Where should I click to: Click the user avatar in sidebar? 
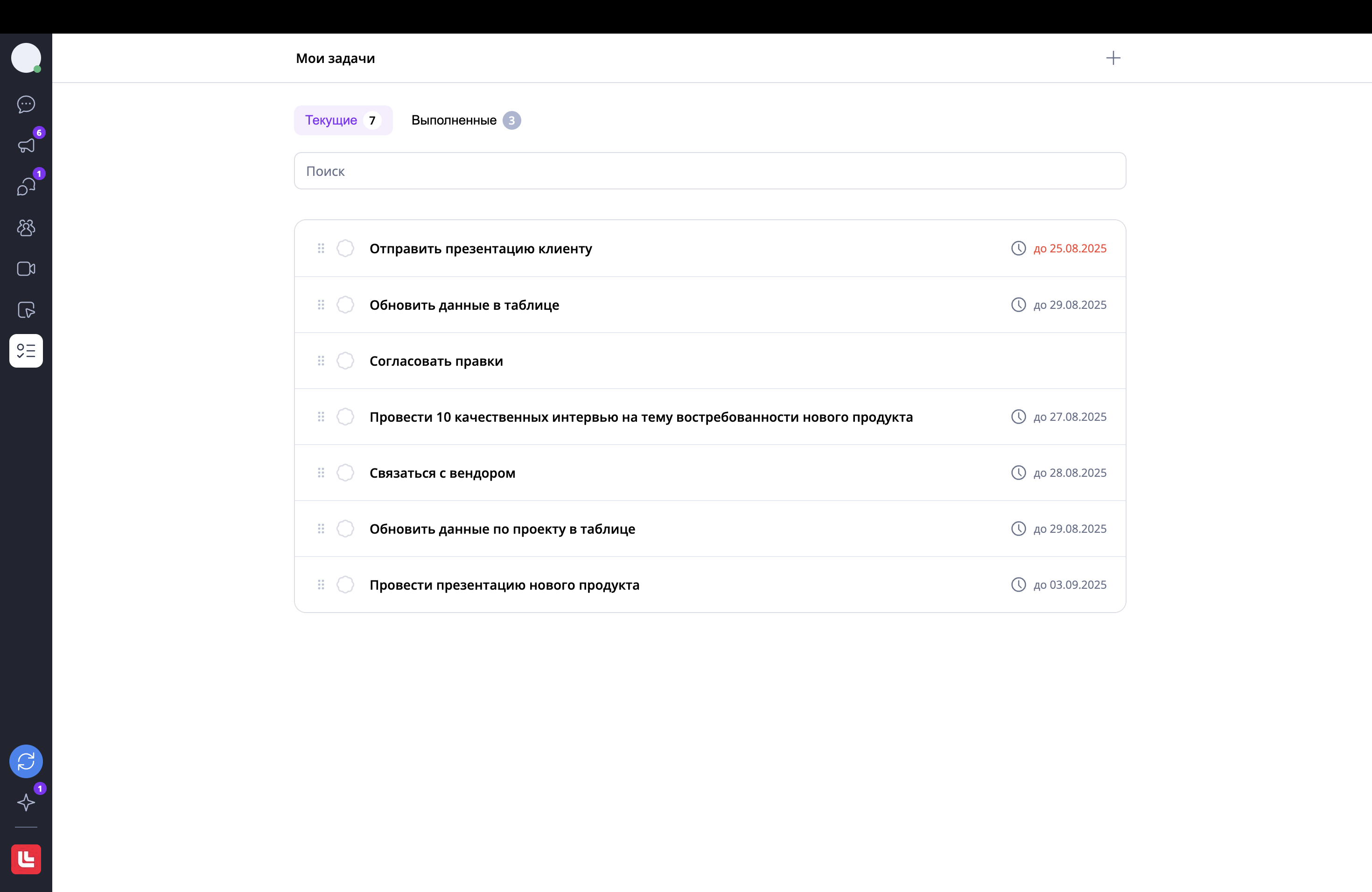26,58
